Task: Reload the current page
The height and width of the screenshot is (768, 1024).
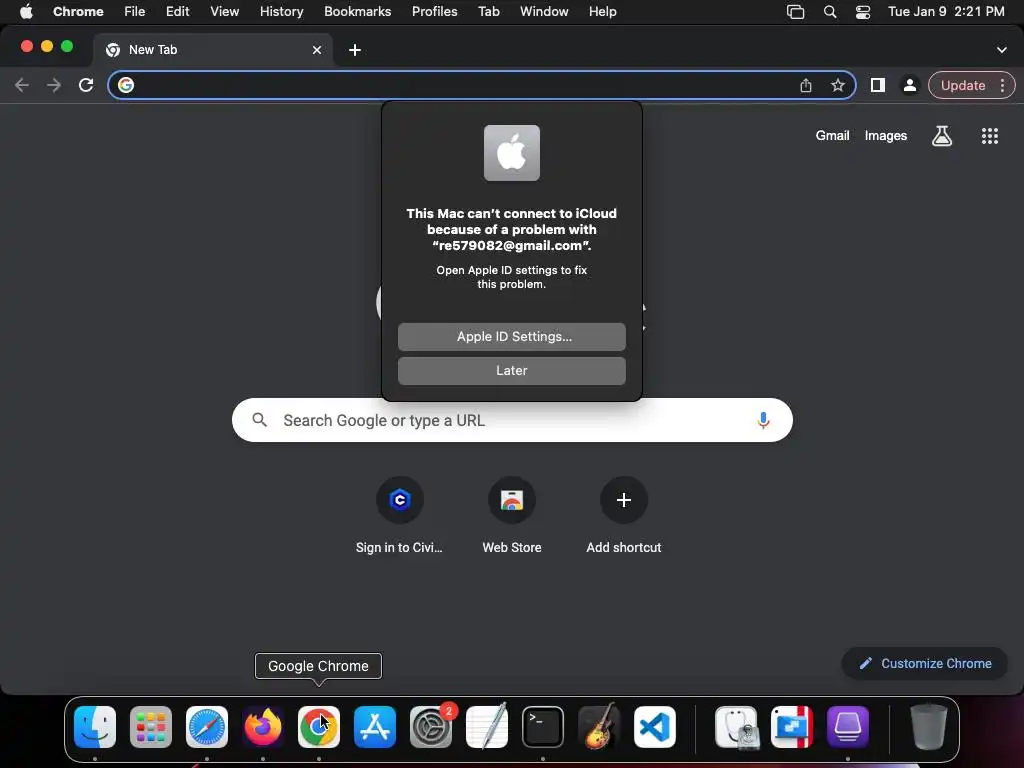Action: pyautogui.click(x=86, y=85)
